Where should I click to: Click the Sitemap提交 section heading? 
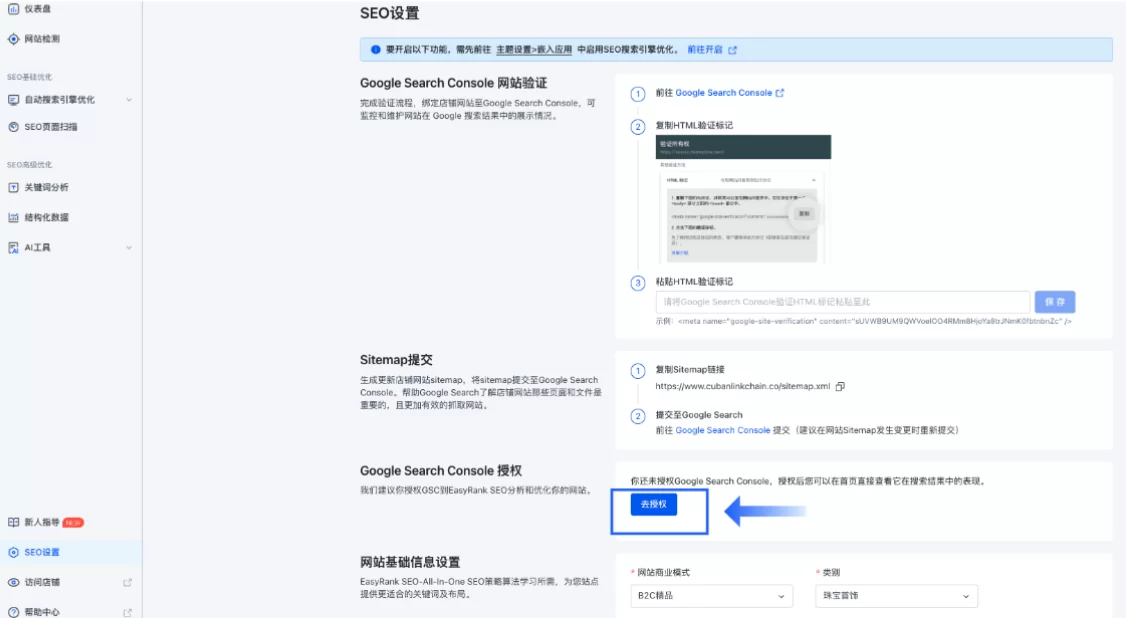pos(396,360)
